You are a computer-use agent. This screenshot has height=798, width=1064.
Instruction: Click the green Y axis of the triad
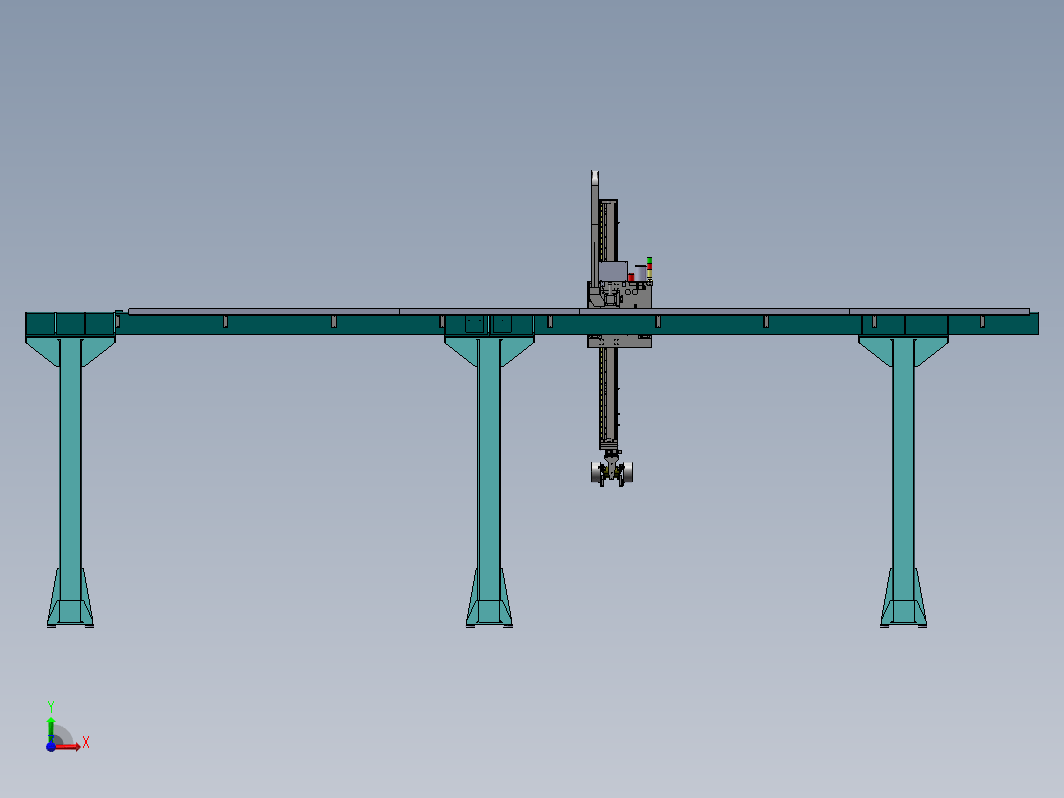pyautogui.click(x=51, y=729)
